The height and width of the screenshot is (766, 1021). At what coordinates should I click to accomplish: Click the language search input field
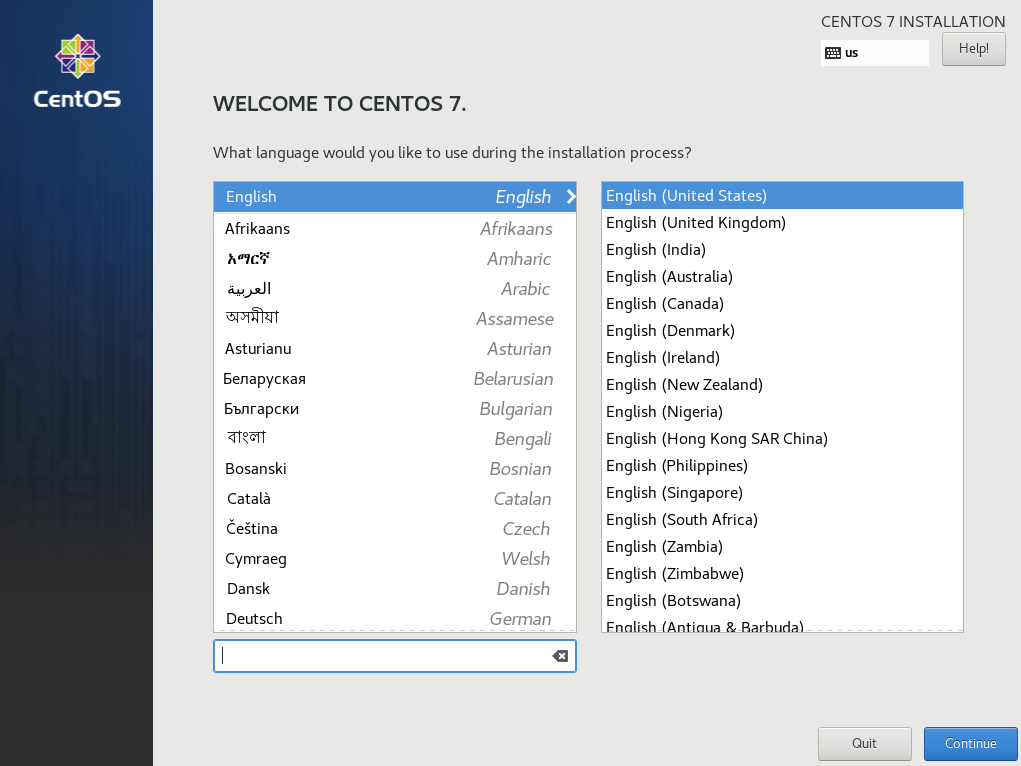click(380, 656)
